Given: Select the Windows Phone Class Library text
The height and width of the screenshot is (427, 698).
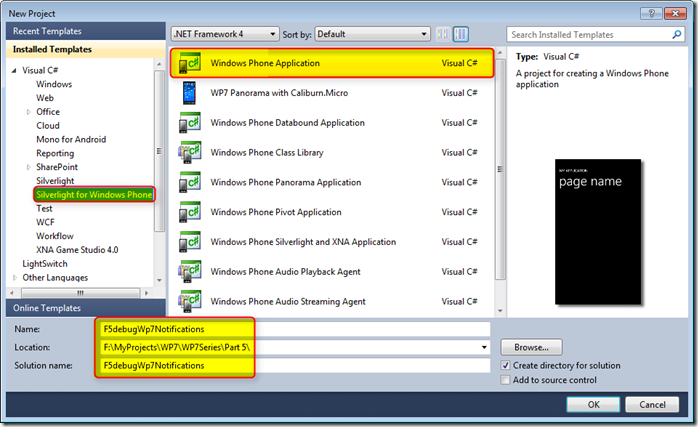Looking at the screenshot, I should pyautogui.click(x=267, y=152).
